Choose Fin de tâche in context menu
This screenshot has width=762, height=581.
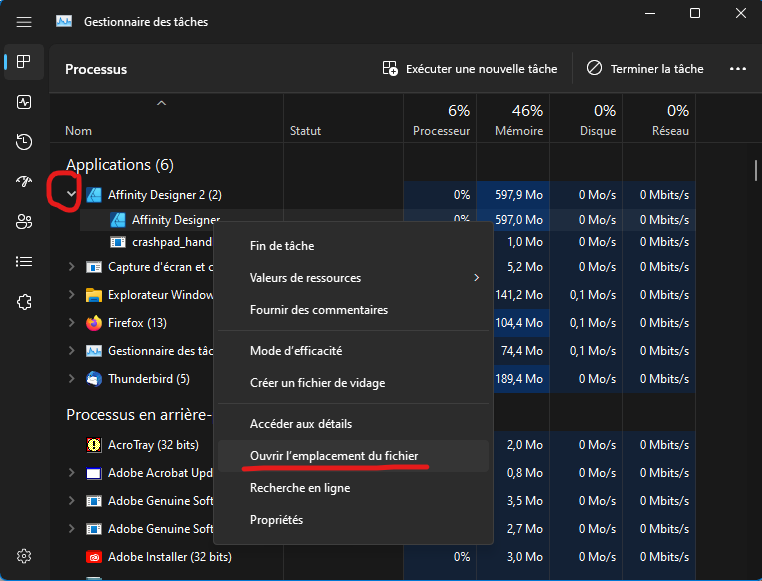353,246
